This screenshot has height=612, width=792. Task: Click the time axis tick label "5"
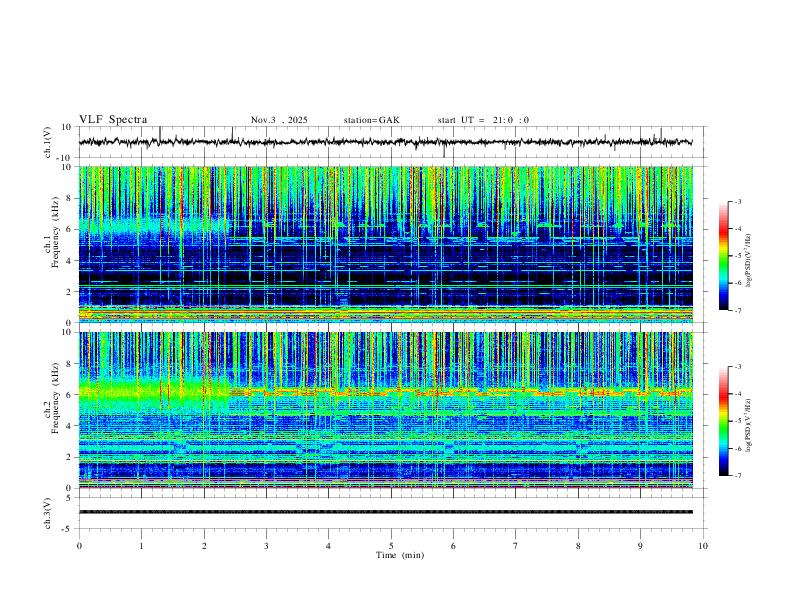coord(391,546)
